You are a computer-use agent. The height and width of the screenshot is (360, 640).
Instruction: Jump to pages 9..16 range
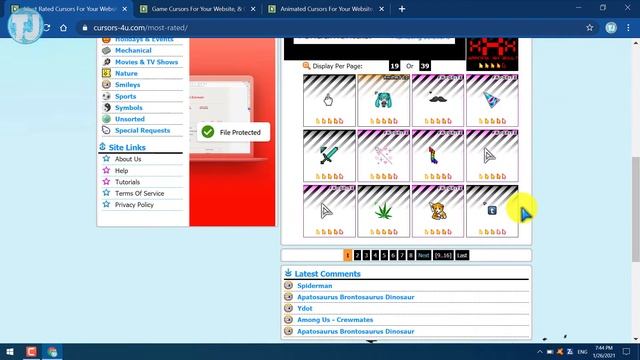pos(443,256)
